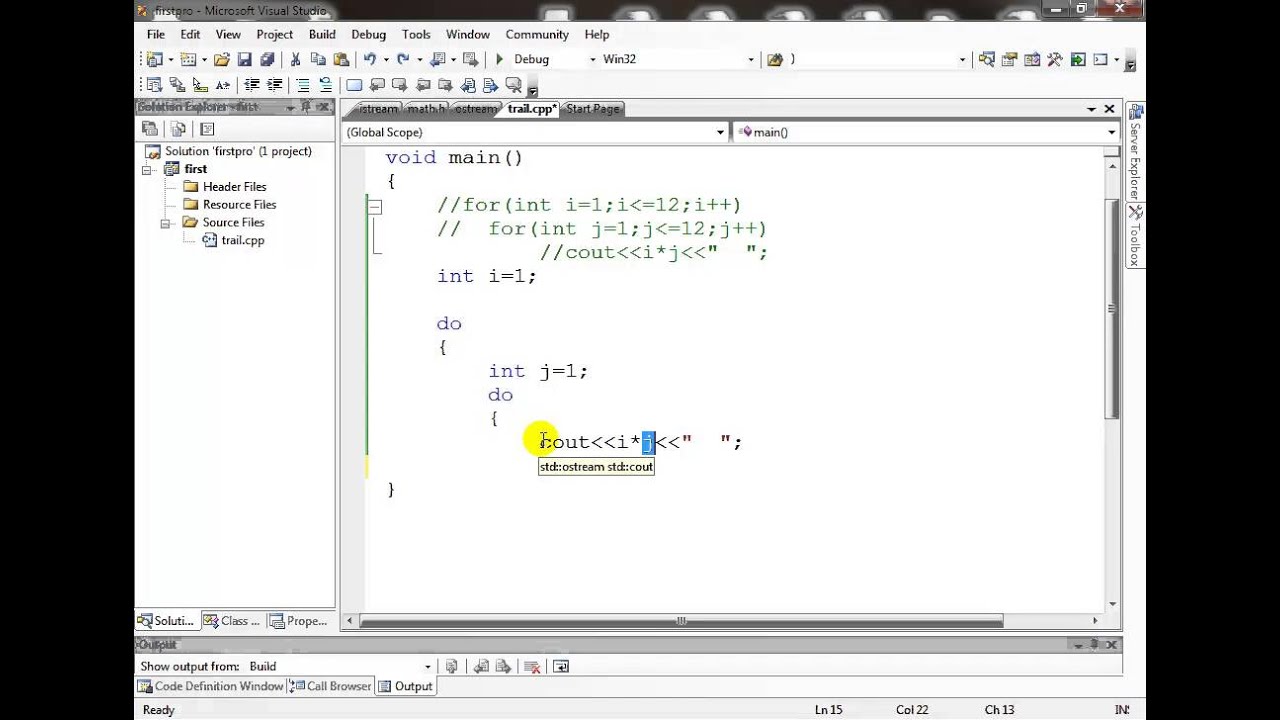Toggle word wrap in the Output pane
The height and width of the screenshot is (720, 1280).
561,666
